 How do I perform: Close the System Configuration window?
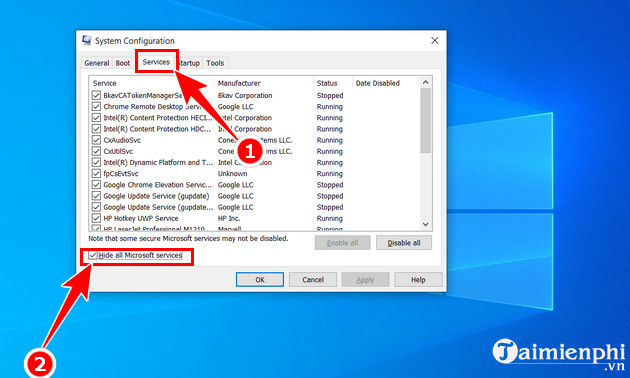tap(435, 41)
